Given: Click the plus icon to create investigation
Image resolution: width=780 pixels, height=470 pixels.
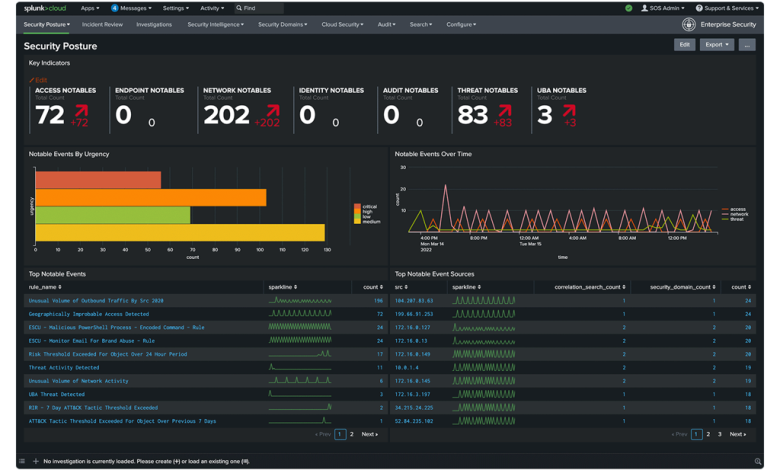Looking at the screenshot, I should pos(35,461).
